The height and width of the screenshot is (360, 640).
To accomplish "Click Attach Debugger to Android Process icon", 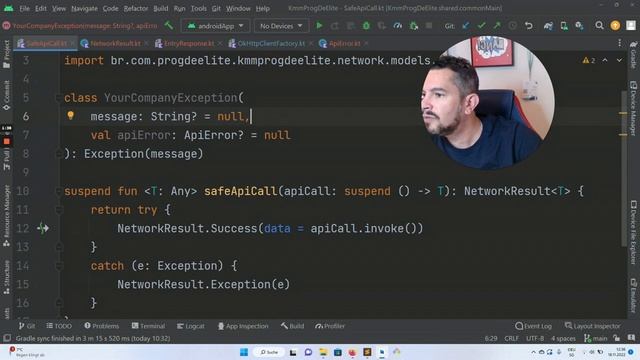I will 414,26.
